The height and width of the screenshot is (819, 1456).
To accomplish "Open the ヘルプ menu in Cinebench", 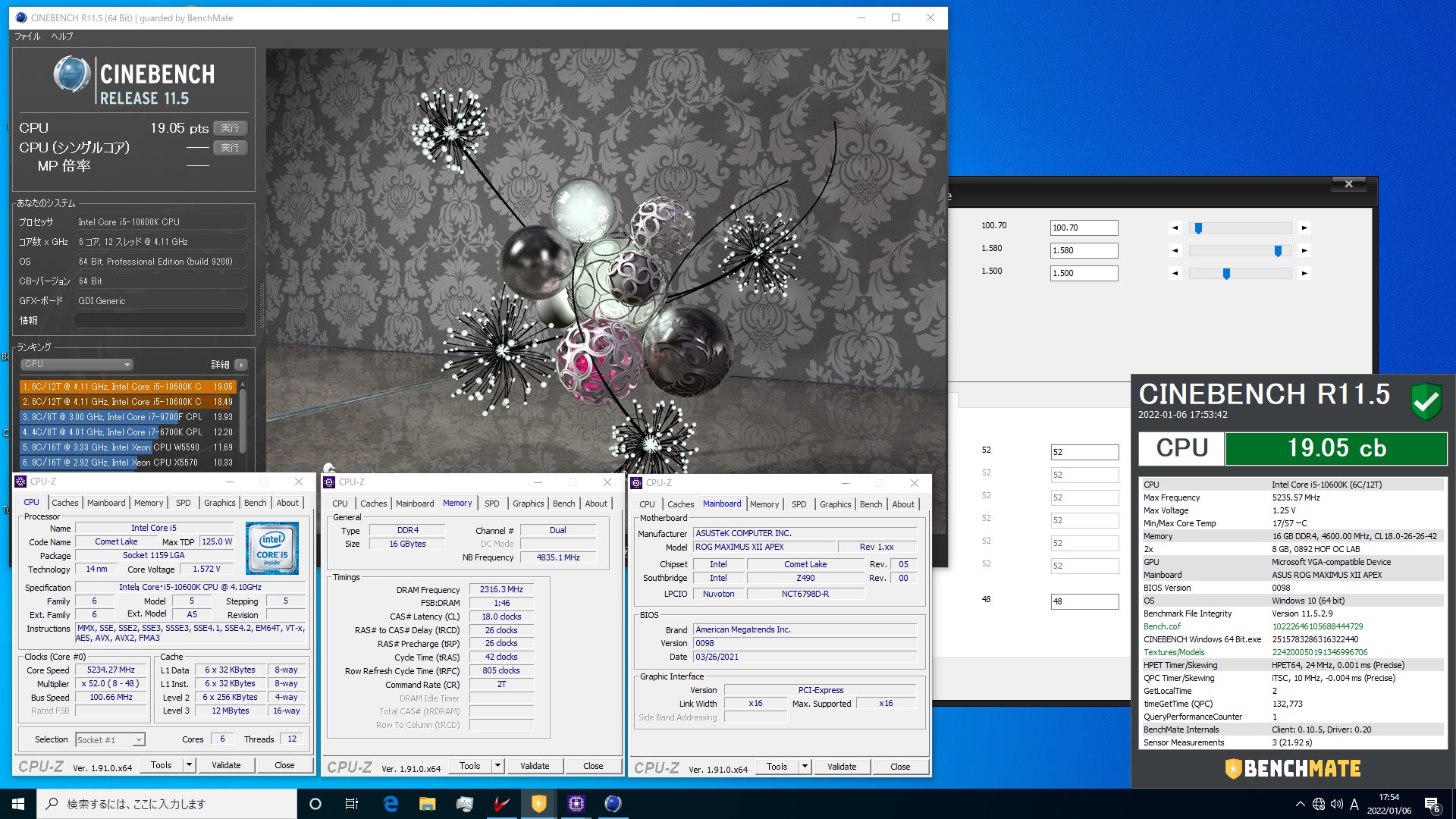I will (x=62, y=36).
